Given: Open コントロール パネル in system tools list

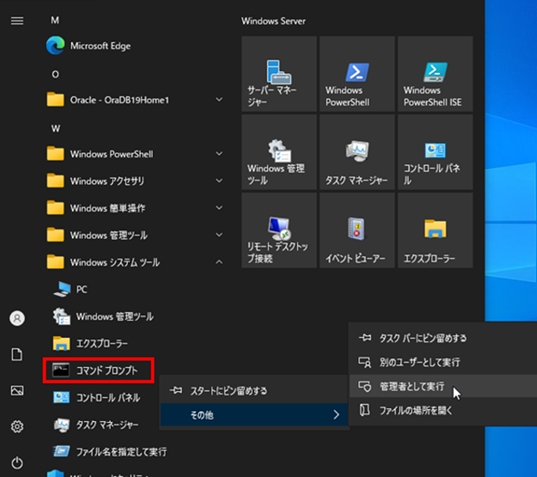Looking at the screenshot, I should coord(97,398).
